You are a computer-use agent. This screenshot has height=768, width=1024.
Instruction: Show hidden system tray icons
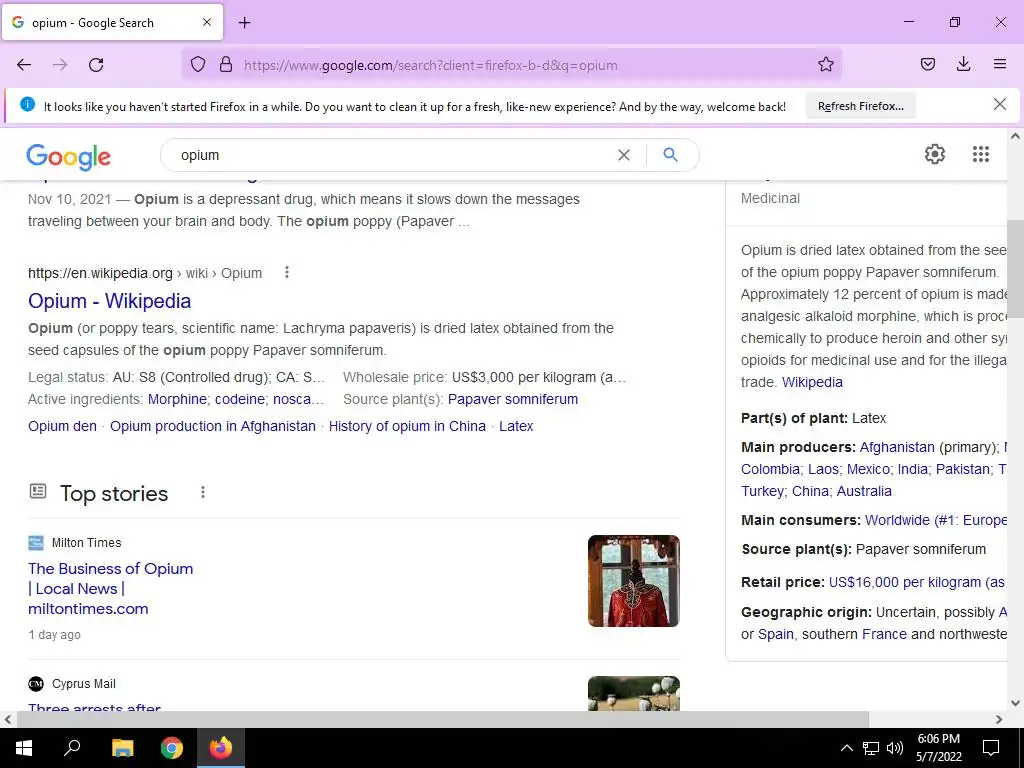pos(846,748)
